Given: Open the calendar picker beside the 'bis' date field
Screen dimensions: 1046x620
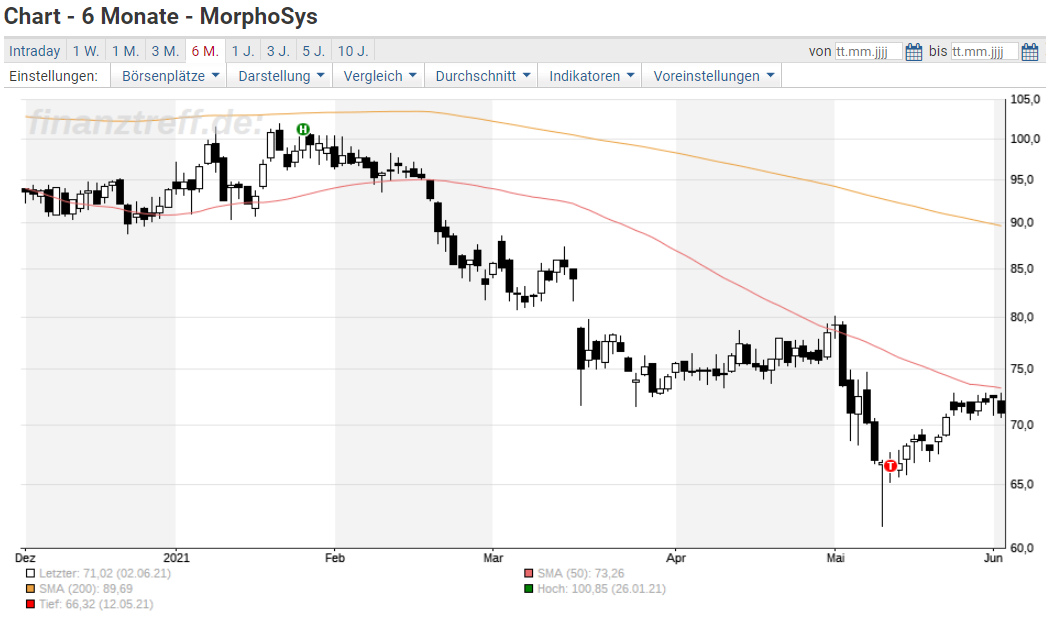Looking at the screenshot, I should (x=1030, y=51).
